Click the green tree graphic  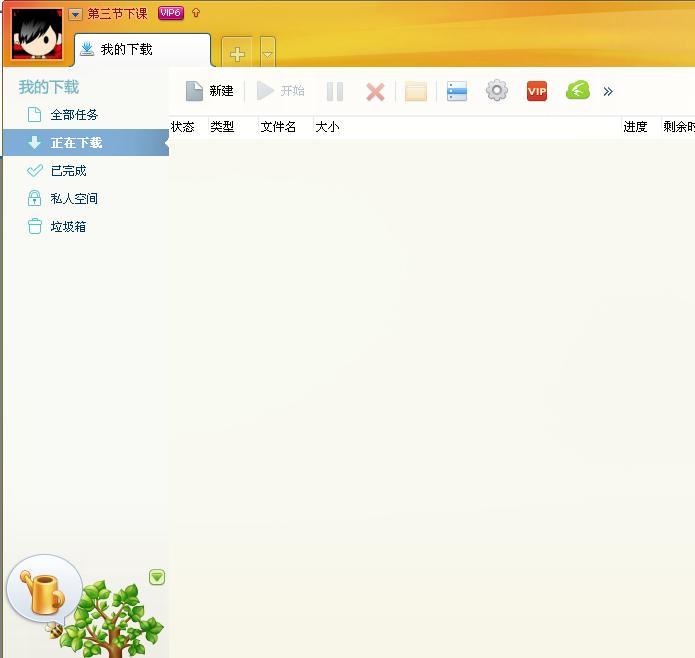tap(113, 620)
